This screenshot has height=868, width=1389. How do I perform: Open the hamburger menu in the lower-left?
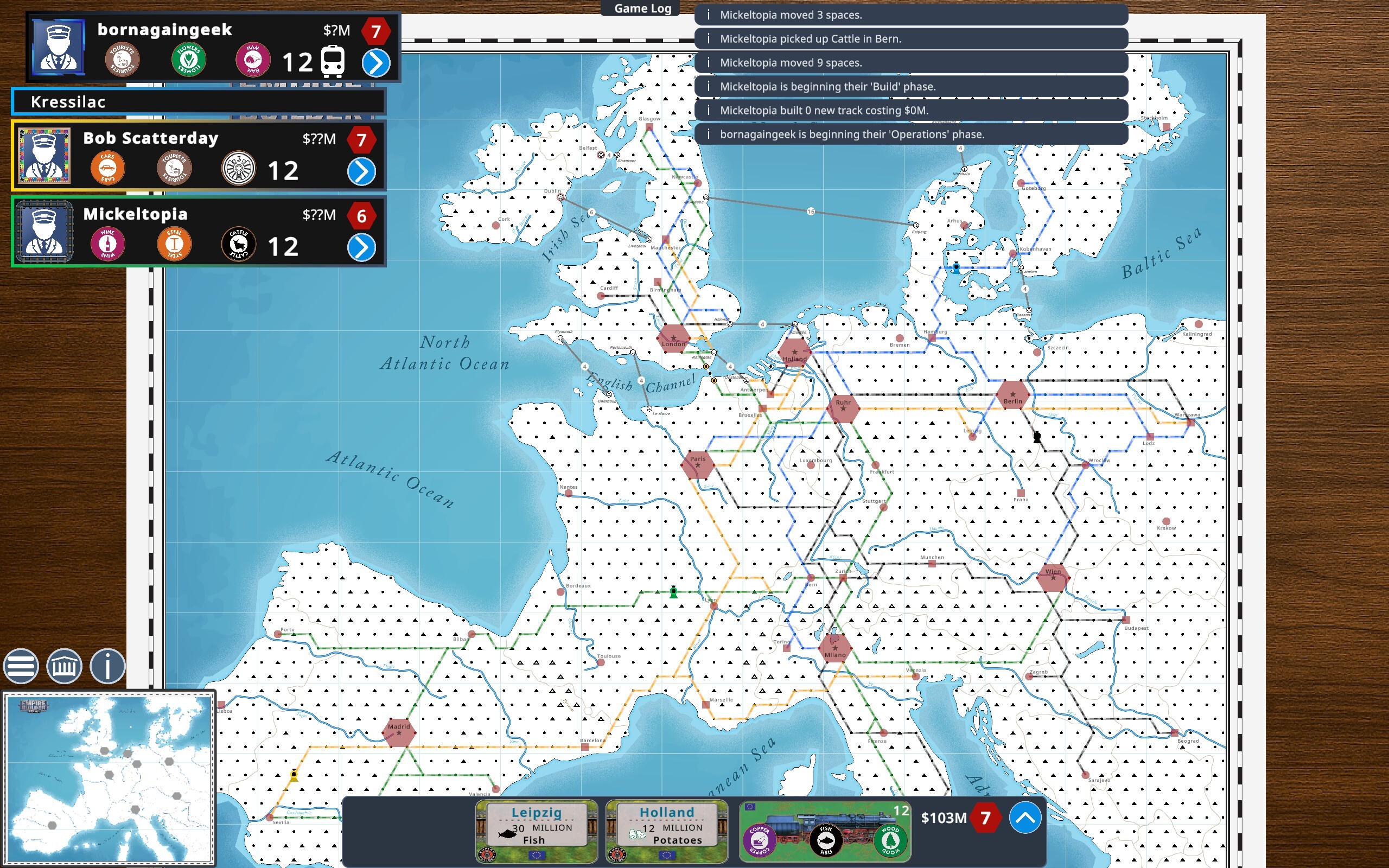(x=21, y=666)
